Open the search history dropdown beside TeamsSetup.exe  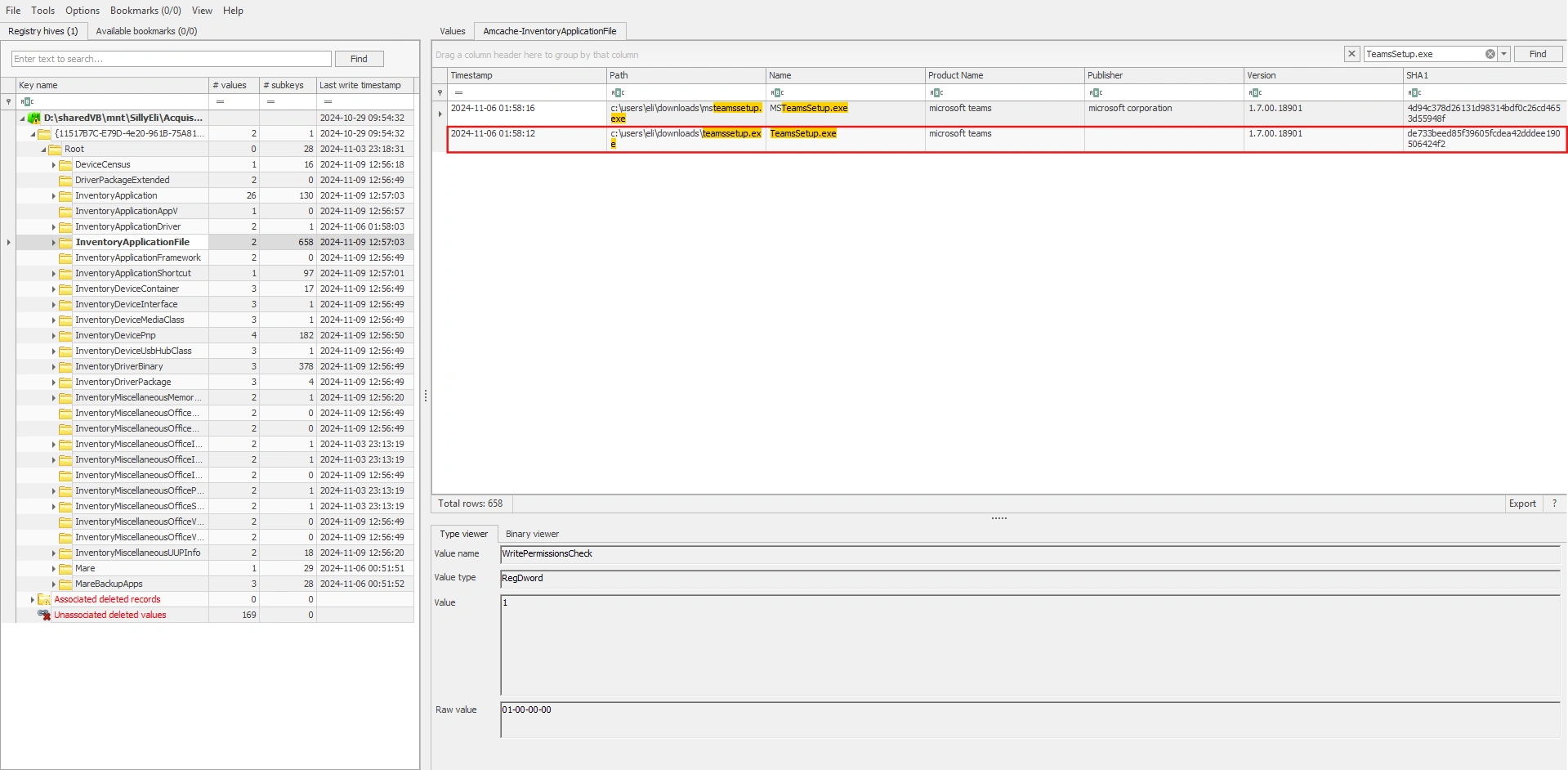click(1504, 54)
